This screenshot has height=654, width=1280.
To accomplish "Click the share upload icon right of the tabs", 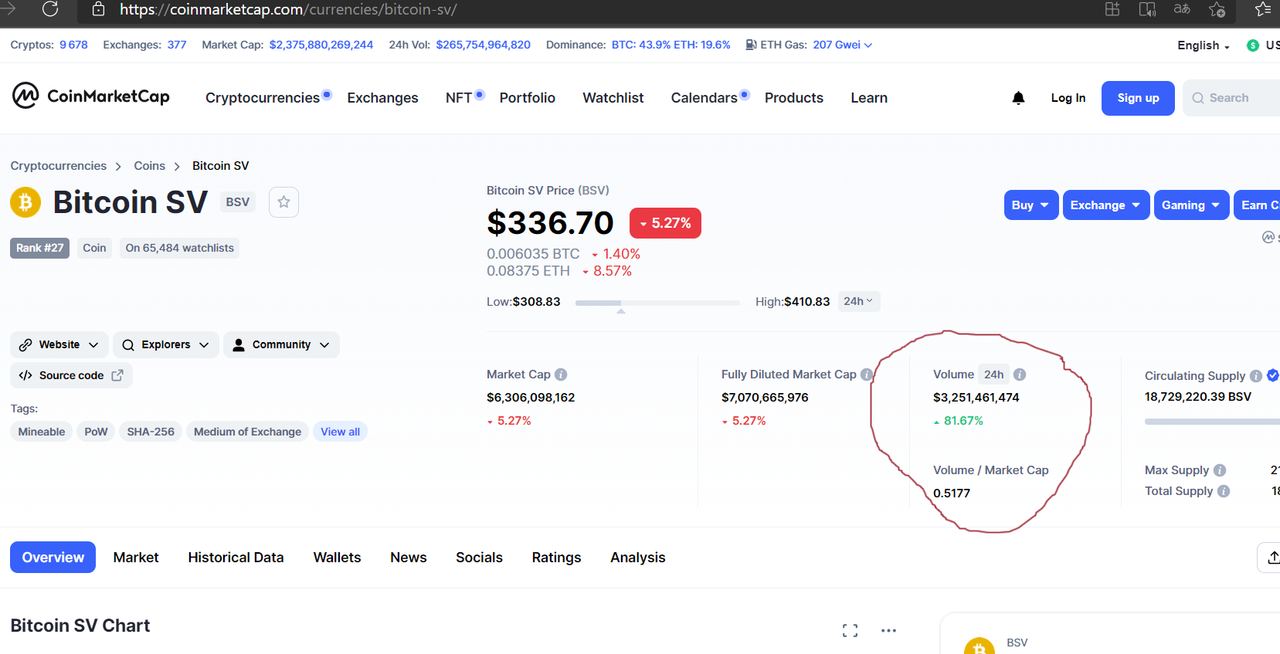I will point(1272,557).
